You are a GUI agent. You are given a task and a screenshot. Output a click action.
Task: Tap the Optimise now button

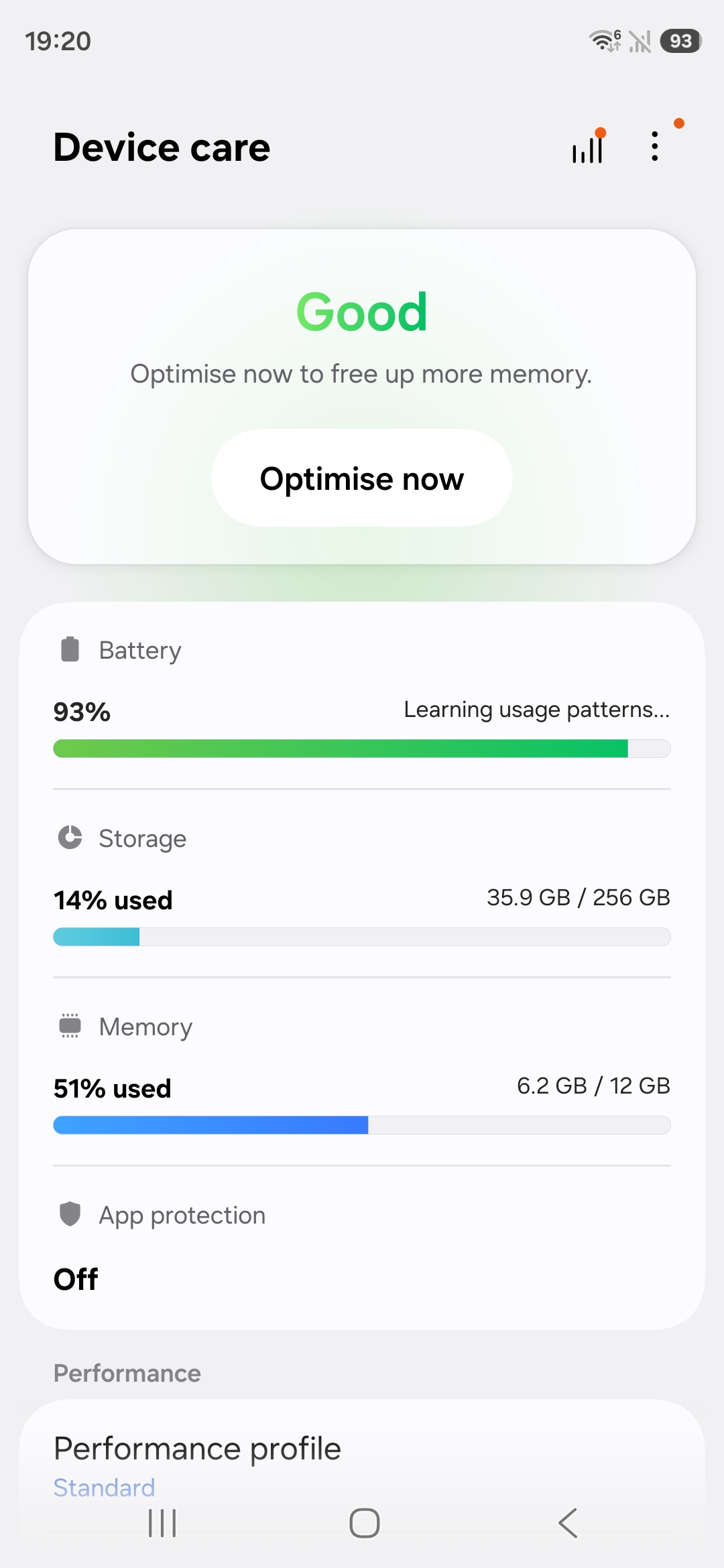[362, 478]
